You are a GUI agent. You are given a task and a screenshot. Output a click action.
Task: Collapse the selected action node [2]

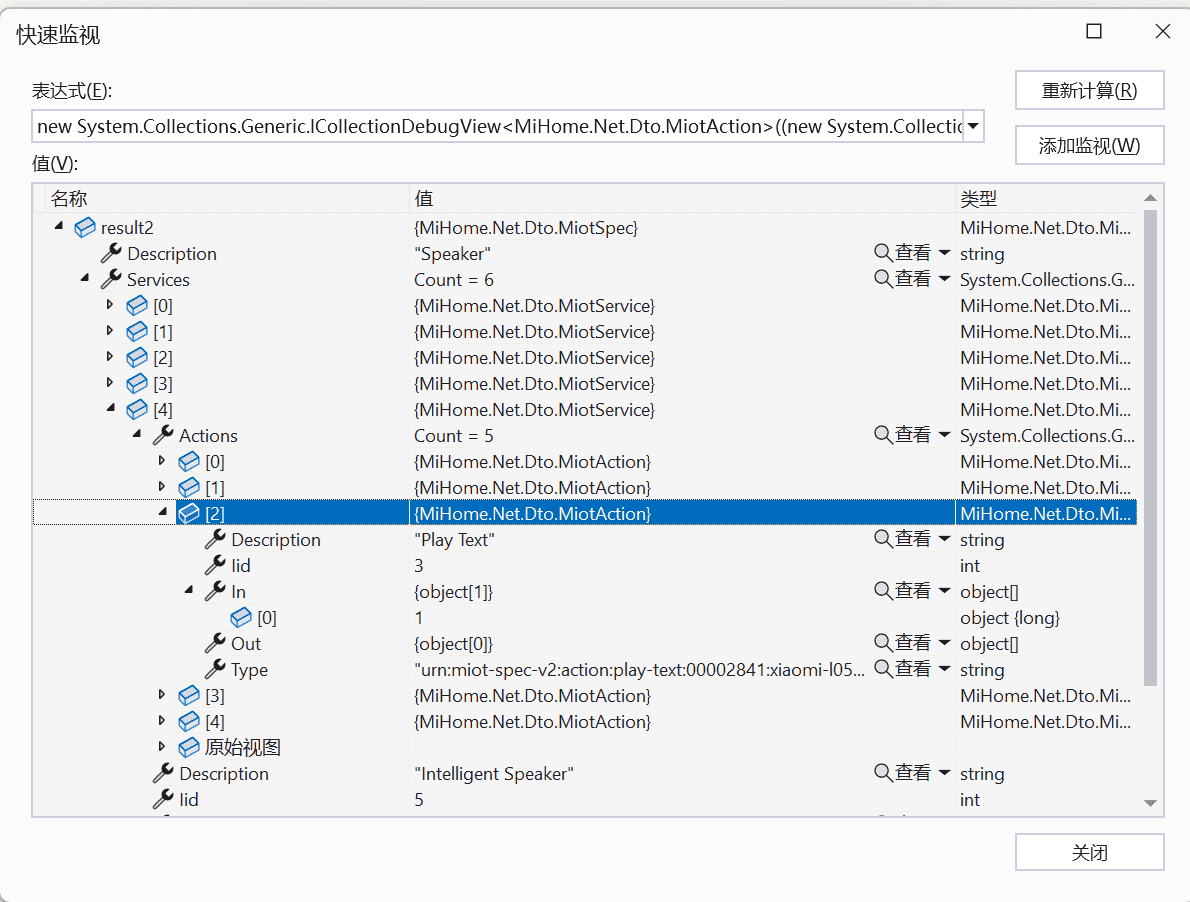click(160, 512)
